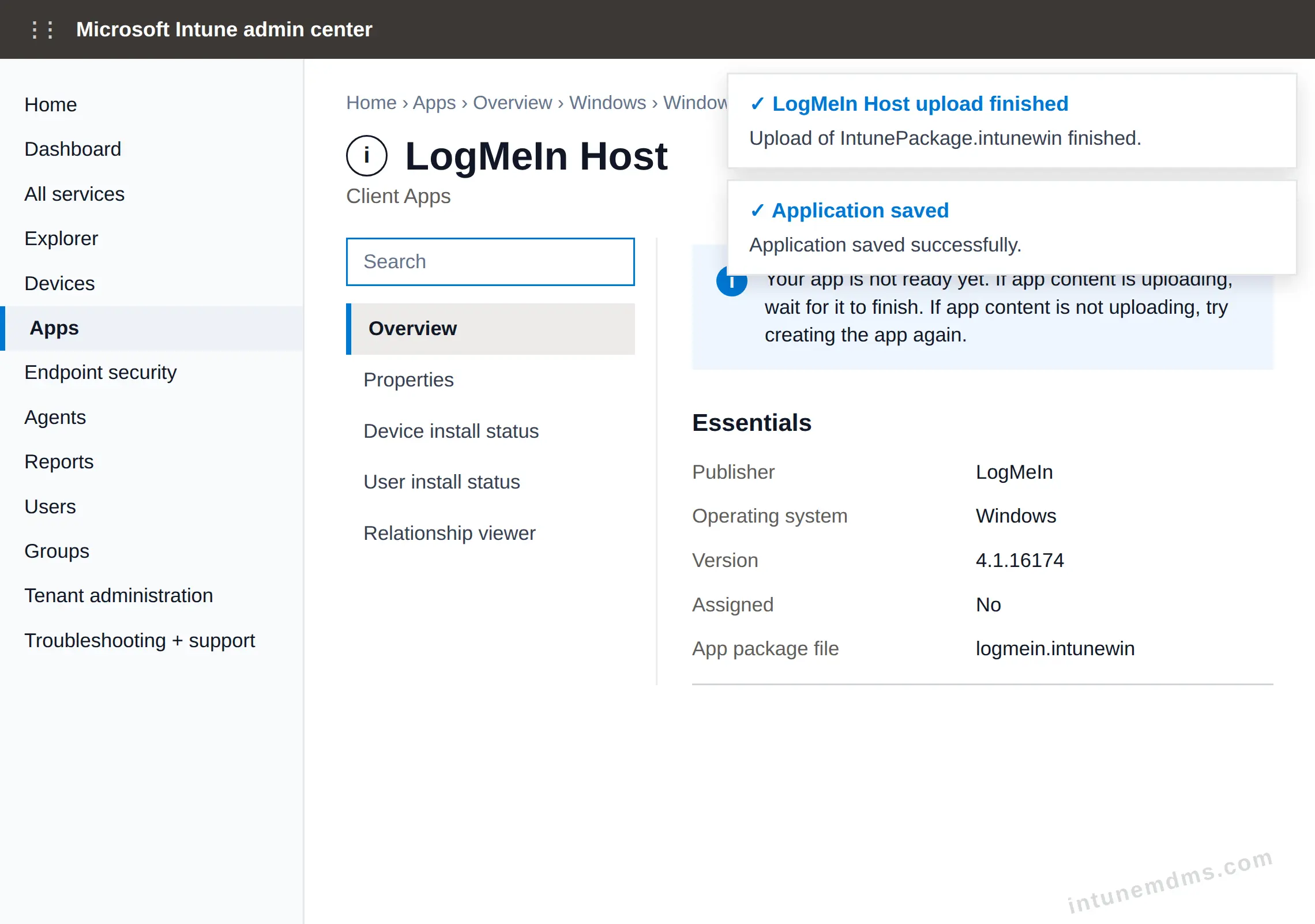Select the version value 4.1.16174
Image resolution: width=1315 pixels, height=924 pixels.
point(1020,560)
